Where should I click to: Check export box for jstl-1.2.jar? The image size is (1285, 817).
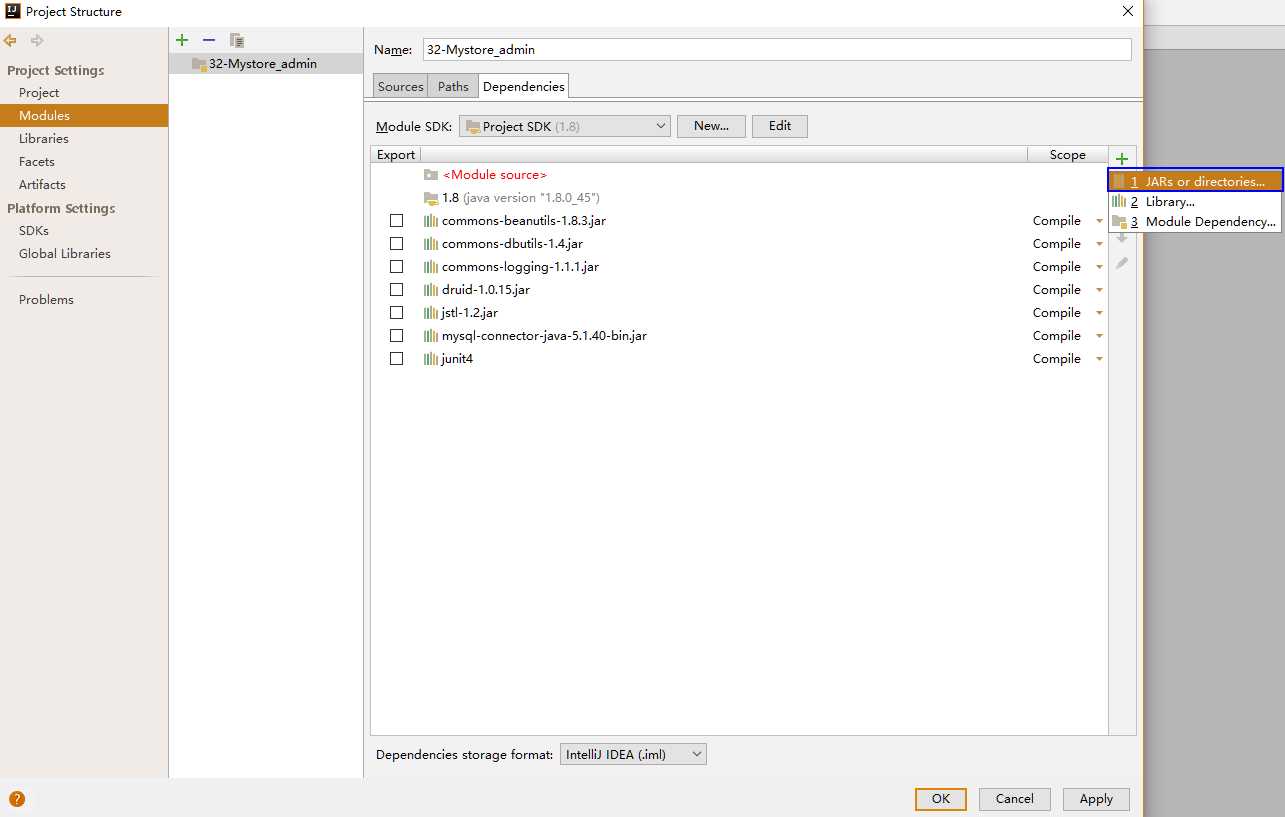coord(397,313)
